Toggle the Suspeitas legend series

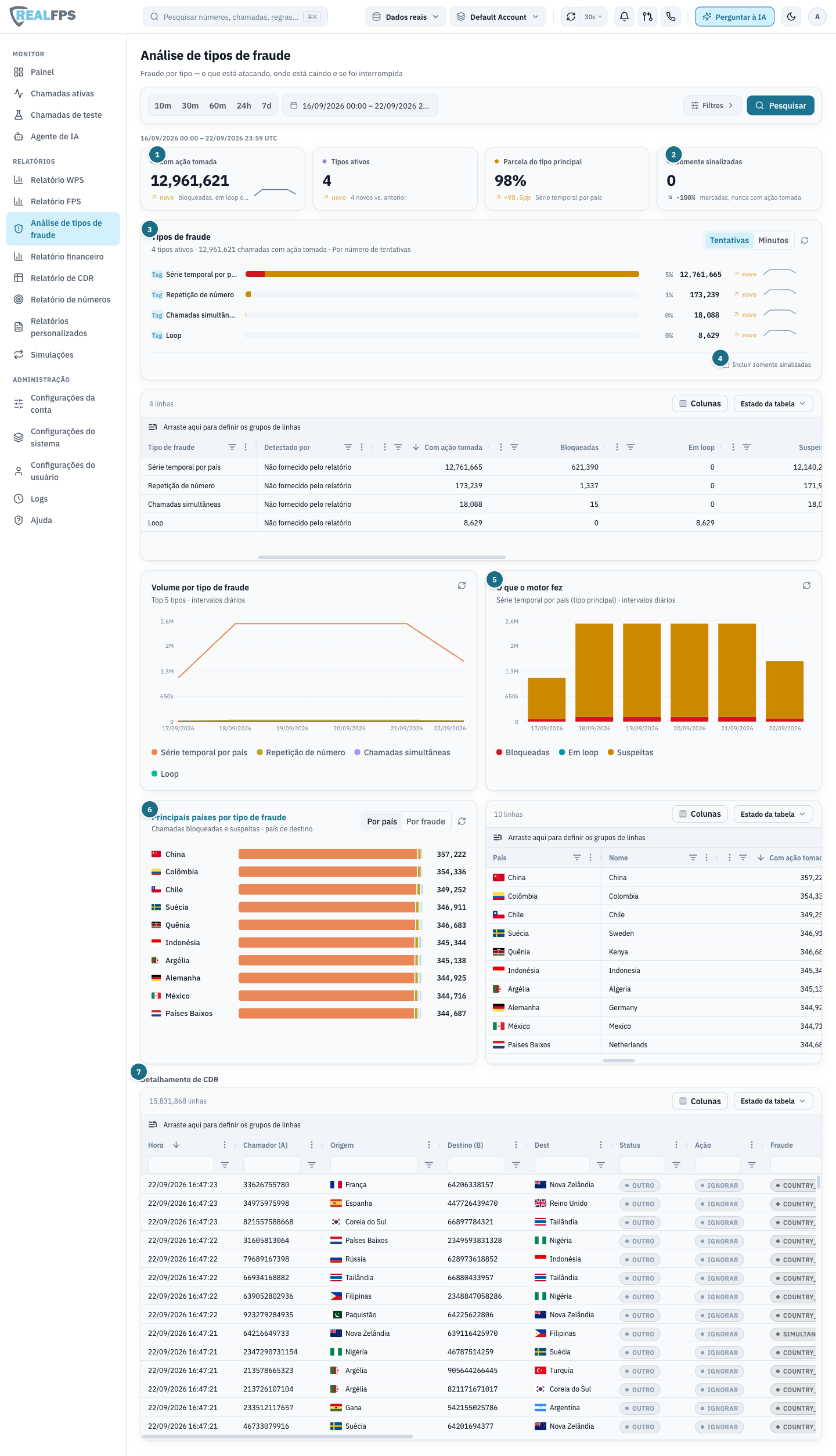[x=630, y=752]
